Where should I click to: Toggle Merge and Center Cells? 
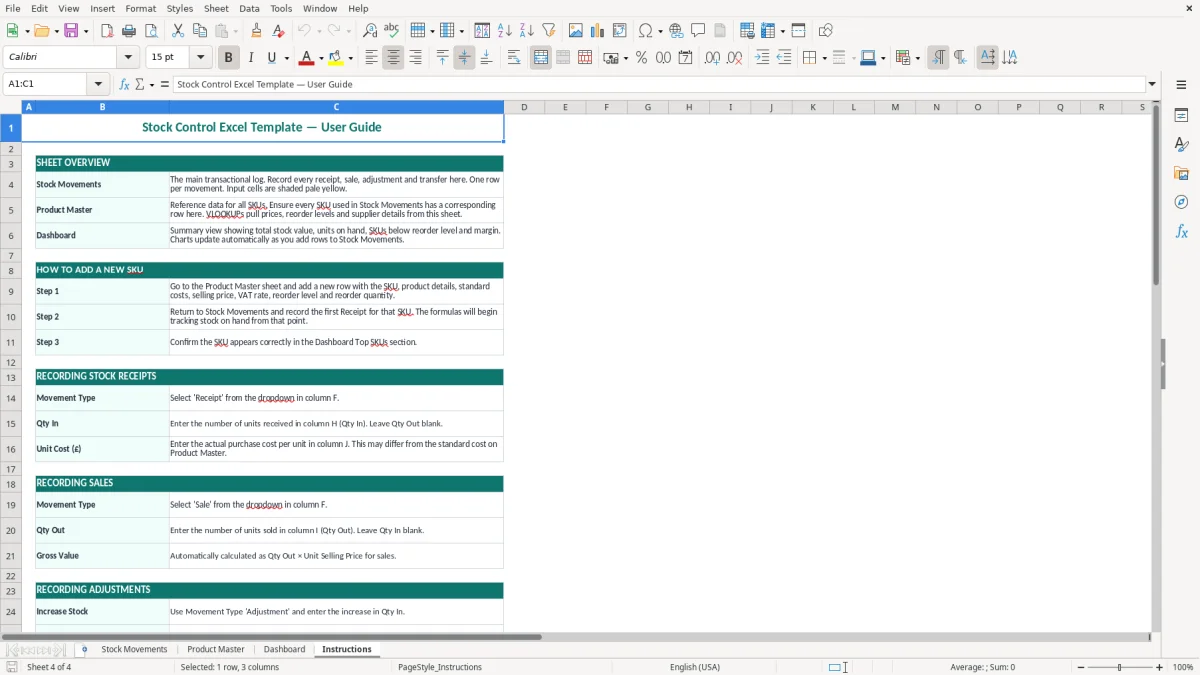click(541, 58)
